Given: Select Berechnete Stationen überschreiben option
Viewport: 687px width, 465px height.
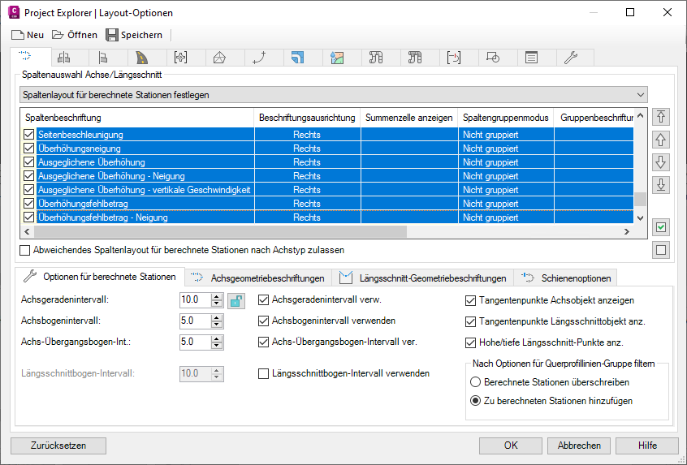Looking at the screenshot, I should point(475,382).
